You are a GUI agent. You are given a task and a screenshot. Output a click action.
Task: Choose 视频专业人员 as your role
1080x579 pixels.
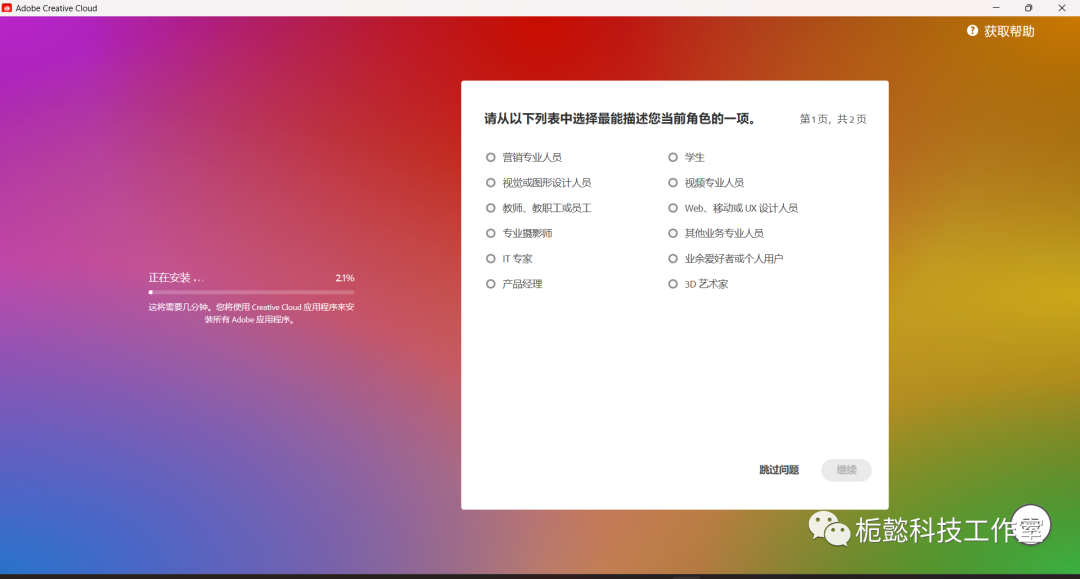[673, 183]
